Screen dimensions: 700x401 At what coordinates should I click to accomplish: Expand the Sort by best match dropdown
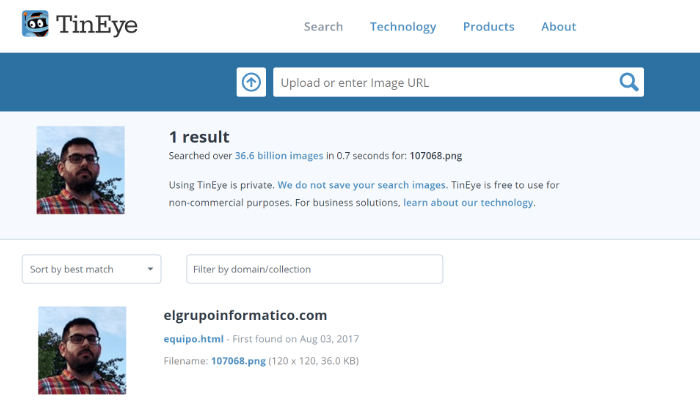(x=92, y=269)
